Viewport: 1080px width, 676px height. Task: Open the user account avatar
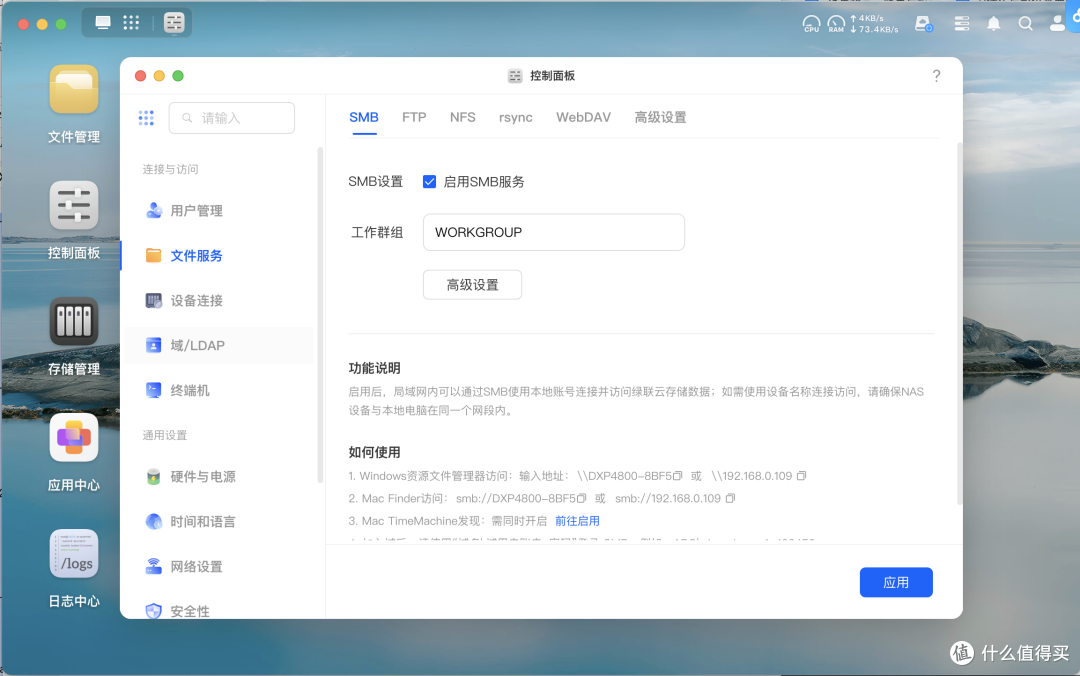point(1057,24)
